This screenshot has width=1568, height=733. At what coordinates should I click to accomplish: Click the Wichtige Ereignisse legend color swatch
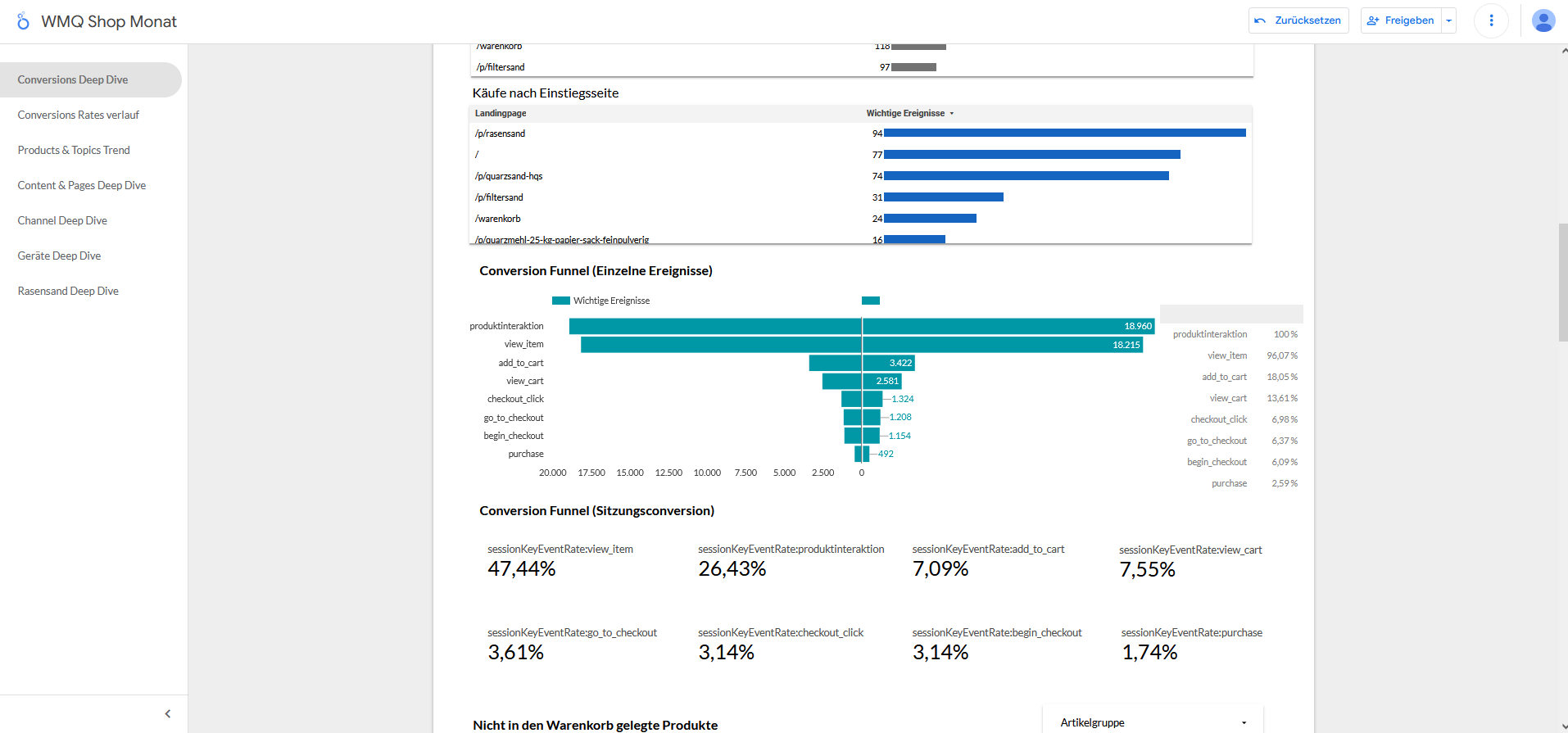pyautogui.click(x=561, y=301)
